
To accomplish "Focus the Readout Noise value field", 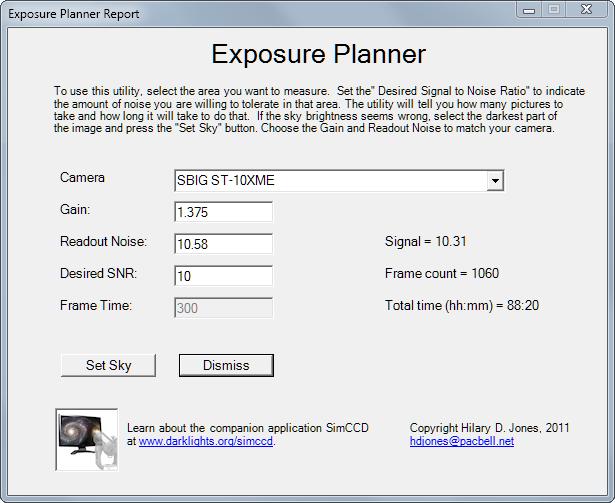I will pyautogui.click(x=222, y=244).
